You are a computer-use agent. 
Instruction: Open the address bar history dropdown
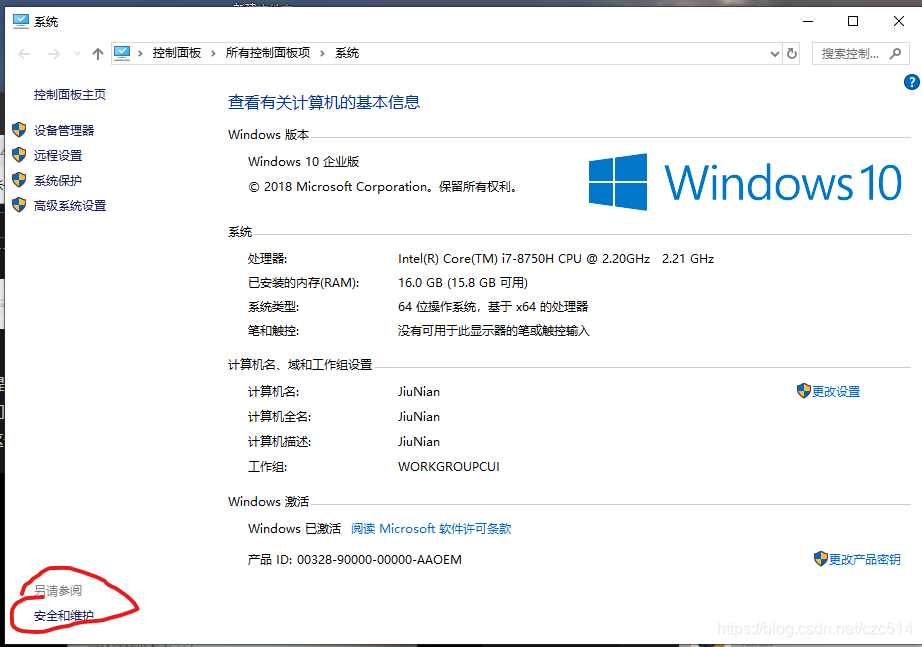[x=774, y=54]
